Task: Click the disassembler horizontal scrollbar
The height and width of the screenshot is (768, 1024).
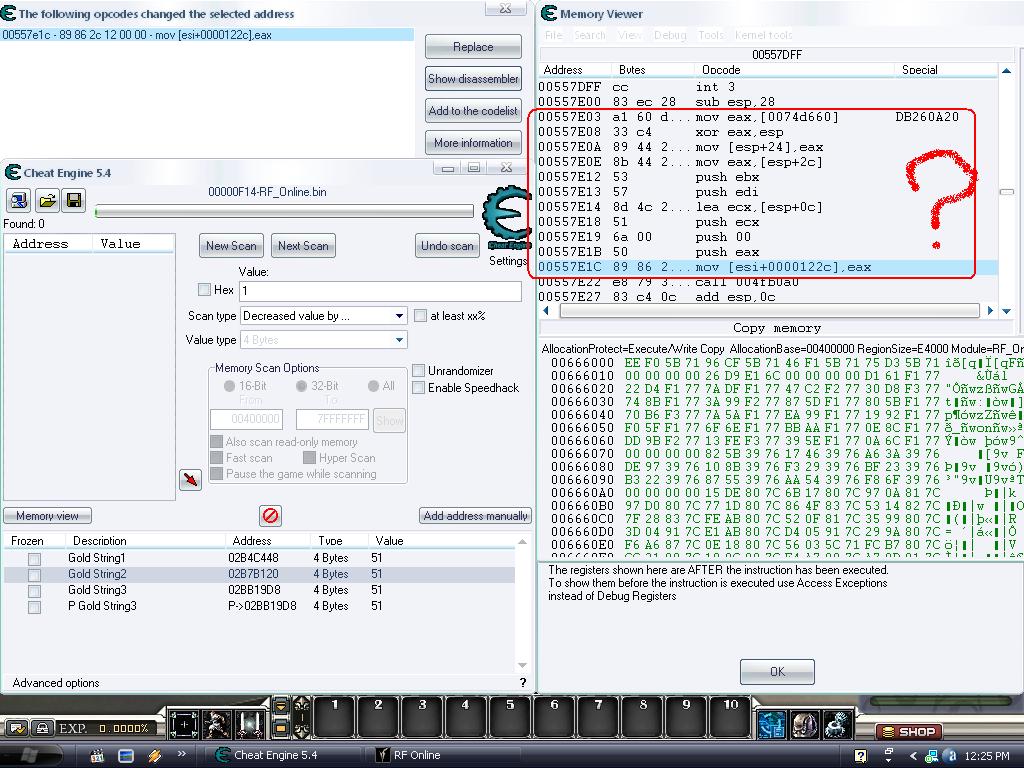Action: tap(769, 311)
